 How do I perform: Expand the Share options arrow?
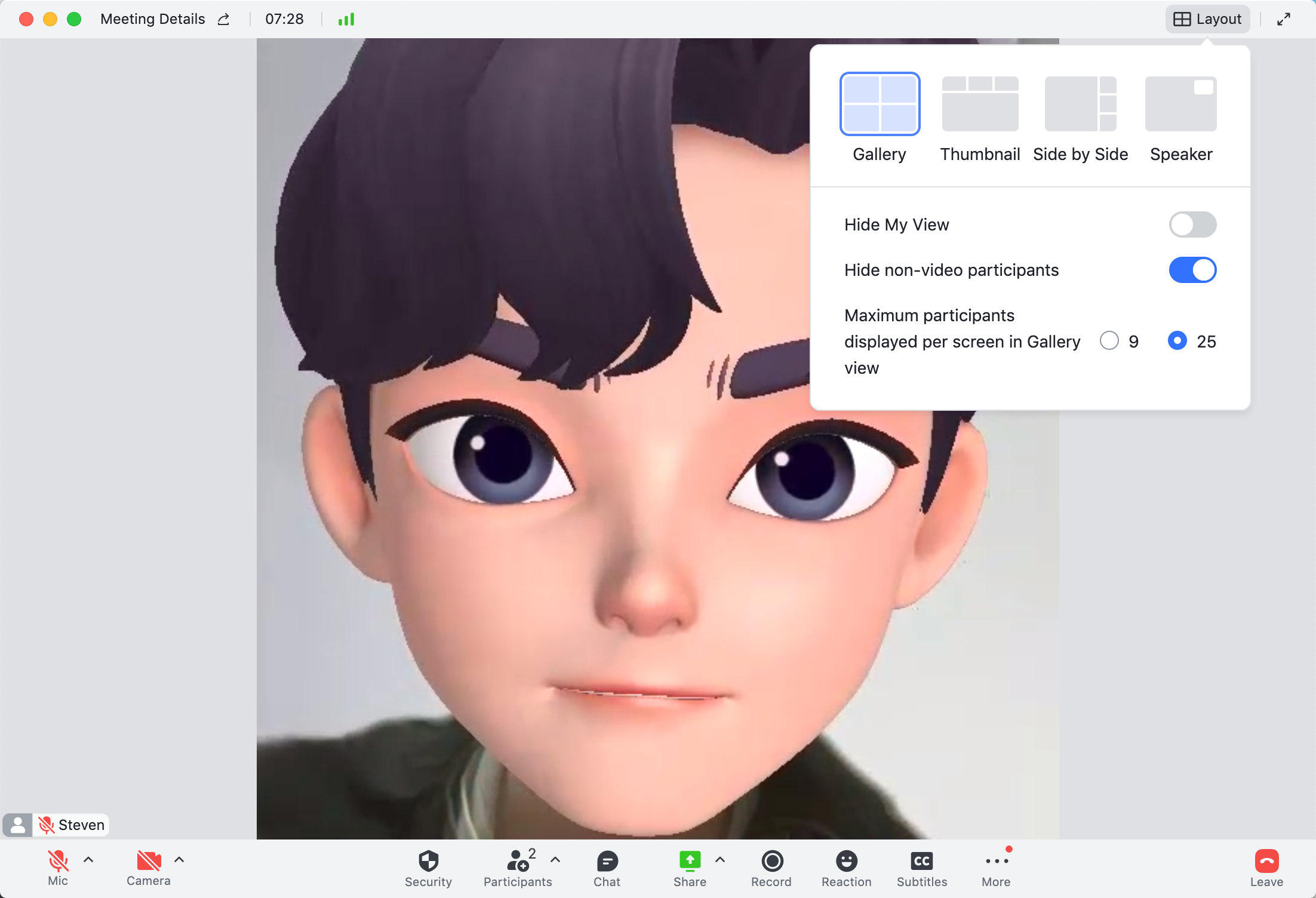coord(720,860)
